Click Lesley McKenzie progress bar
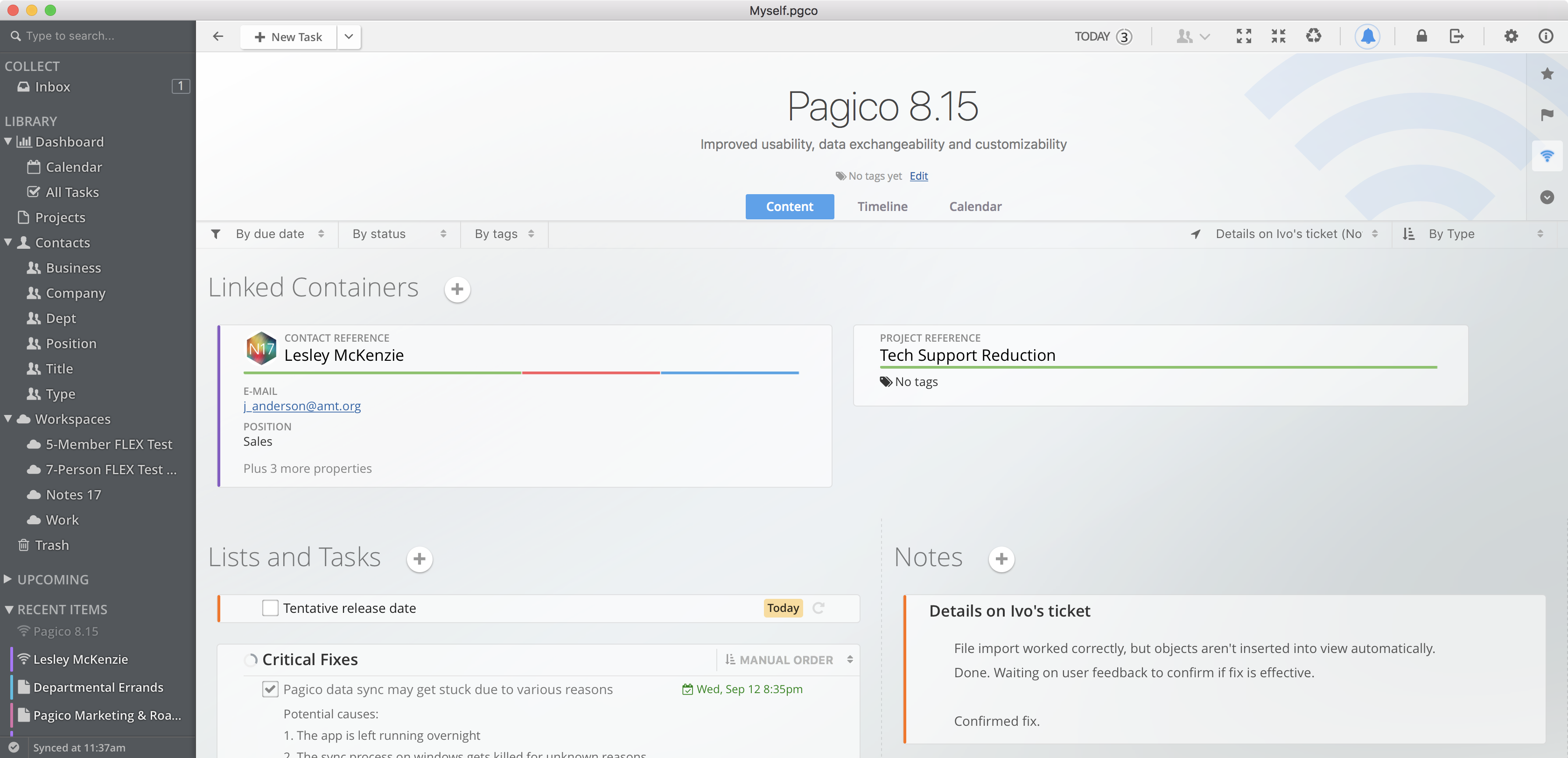Viewport: 1568px width, 758px height. coord(521,372)
